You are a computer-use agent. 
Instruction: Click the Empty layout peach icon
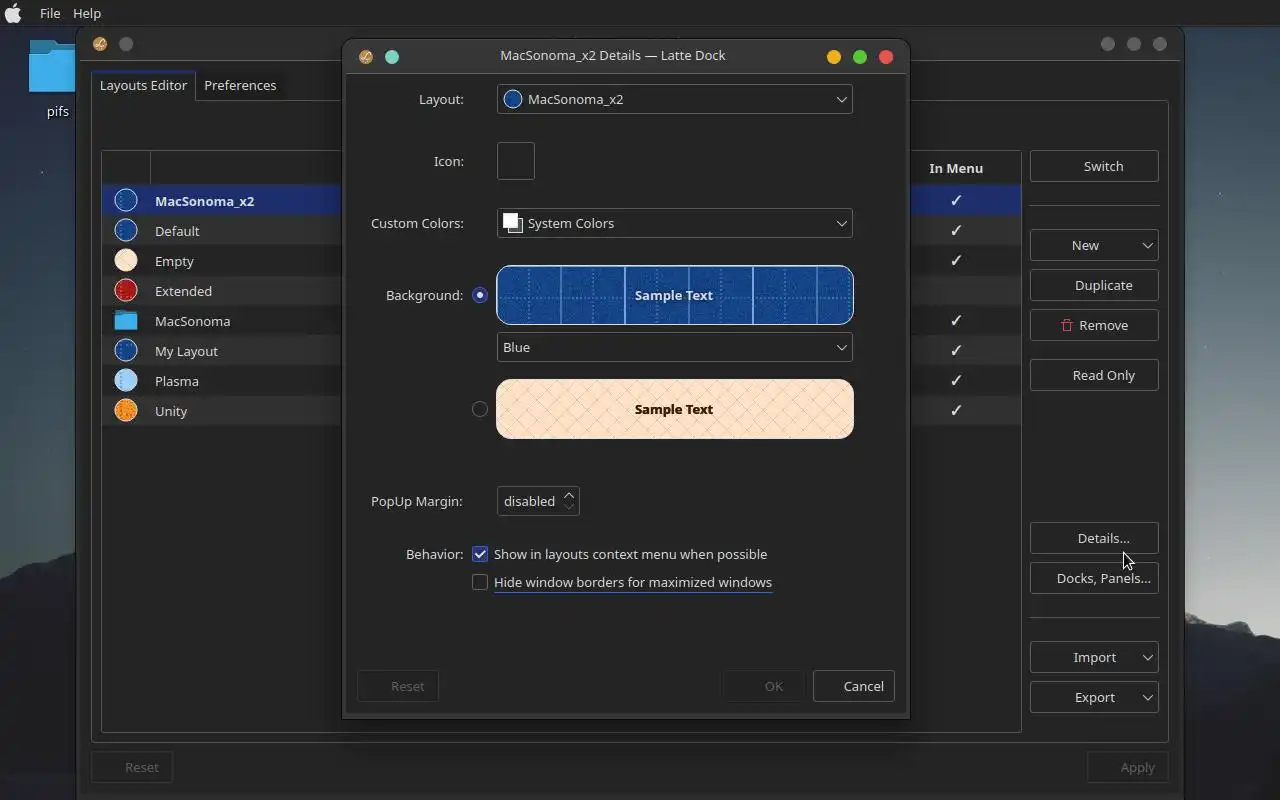[x=126, y=261]
